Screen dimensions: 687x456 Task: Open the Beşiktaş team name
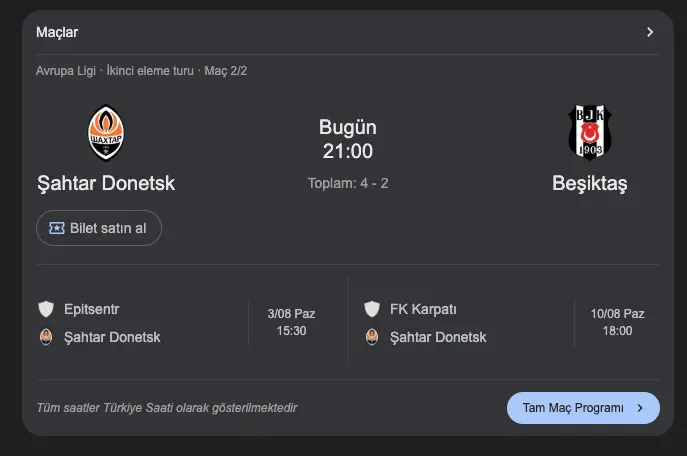click(590, 184)
